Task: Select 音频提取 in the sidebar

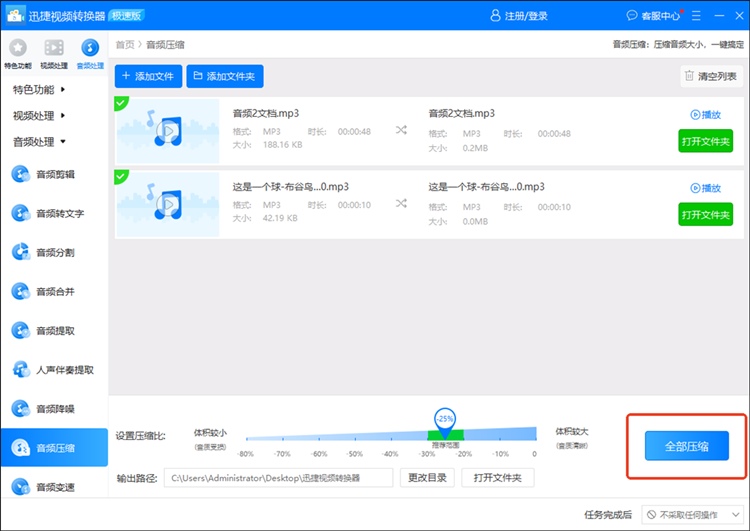Action: (x=55, y=331)
